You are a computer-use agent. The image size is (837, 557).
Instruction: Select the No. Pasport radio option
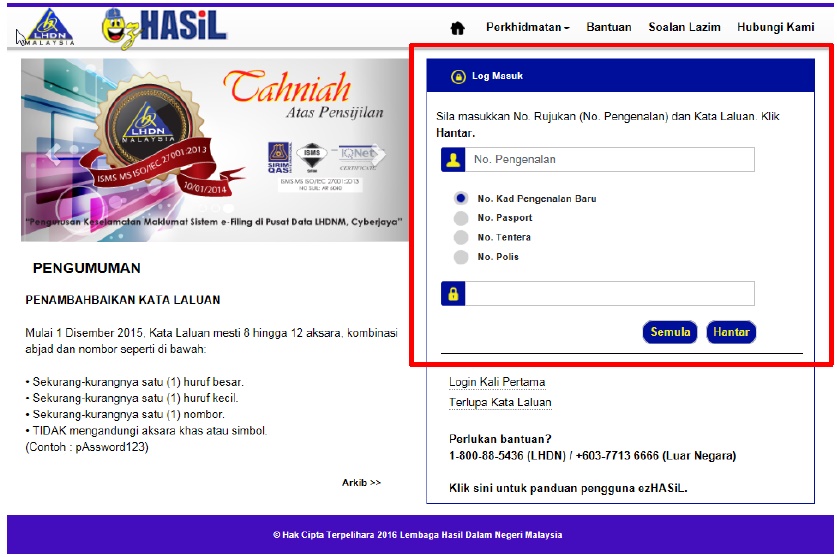(461, 218)
